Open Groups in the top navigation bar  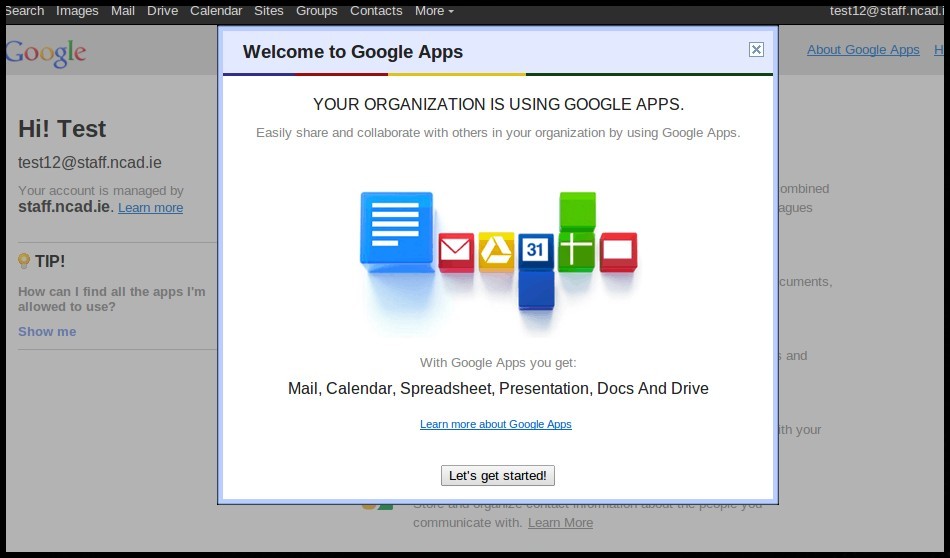pos(316,11)
